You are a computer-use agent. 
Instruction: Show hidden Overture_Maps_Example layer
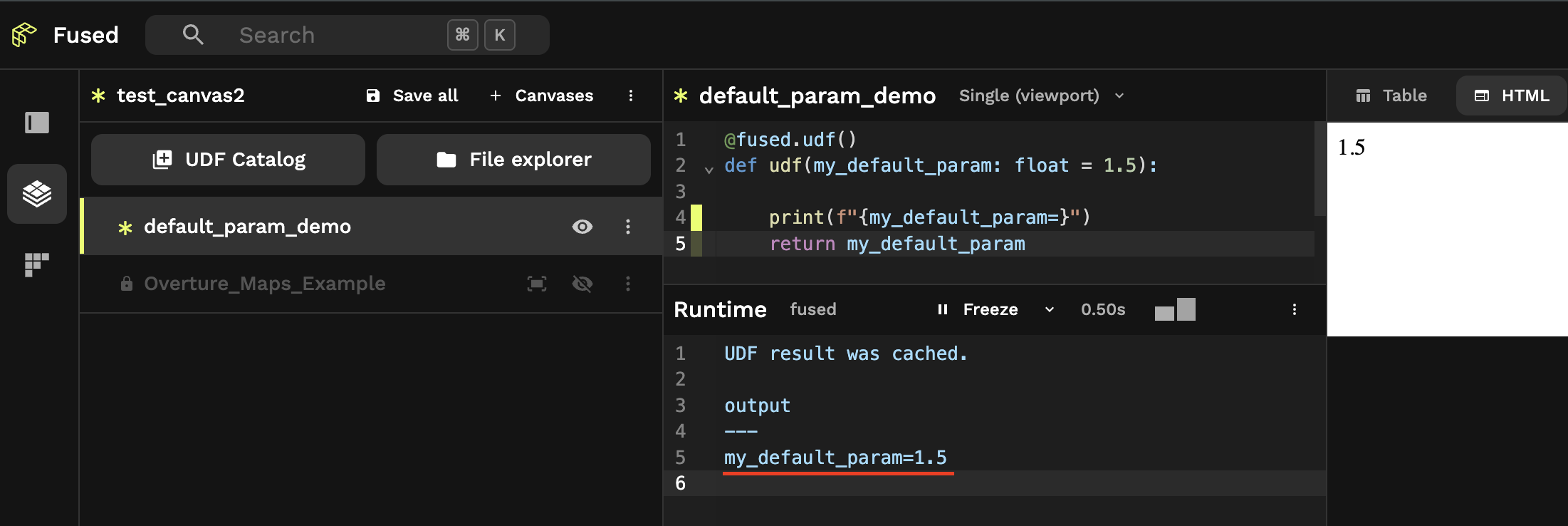pyautogui.click(x=582, y=284)
